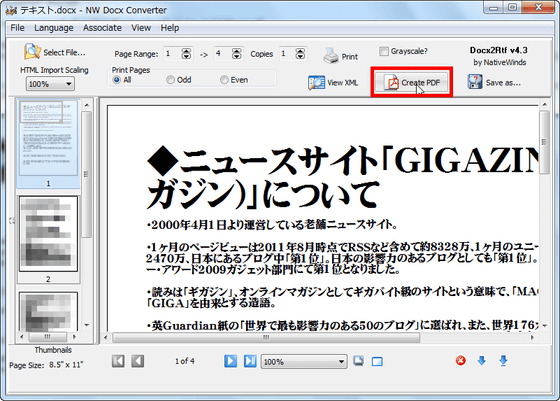The height and width of the screenshot is (401, 560).
Task: Open HTML Import Scaling dropdown
Action: [x=50, y=84]
